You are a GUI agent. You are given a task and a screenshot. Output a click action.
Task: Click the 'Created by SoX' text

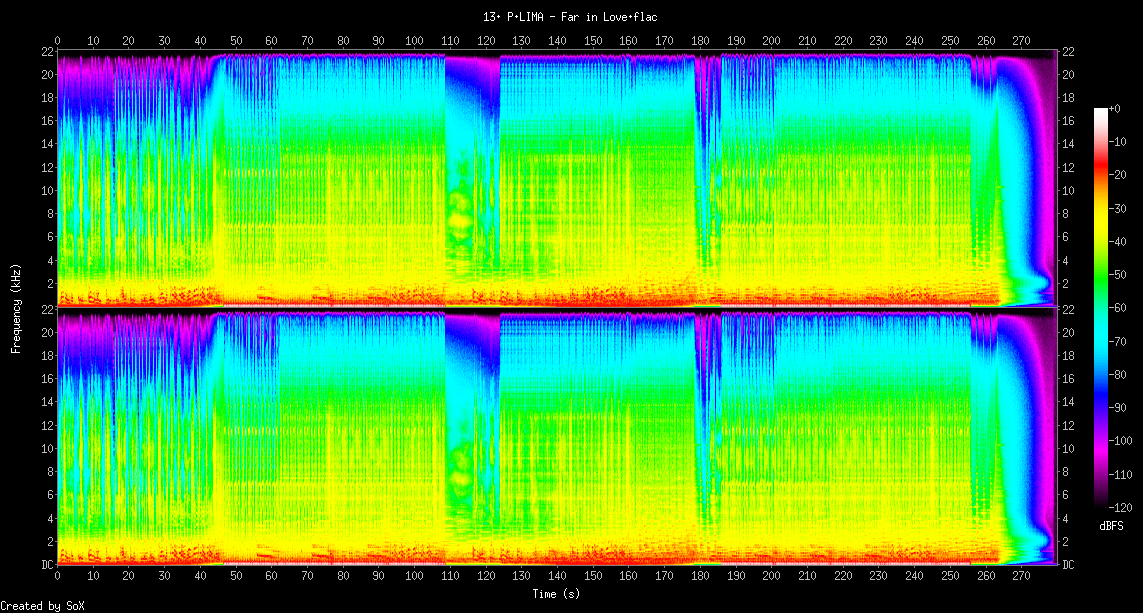(35, 606)
